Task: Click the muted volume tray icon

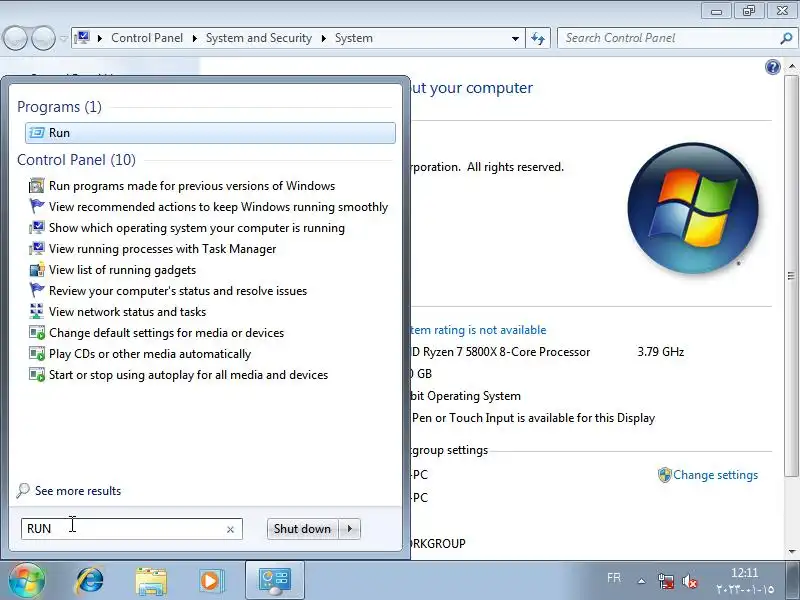Action: pos(689,581)
